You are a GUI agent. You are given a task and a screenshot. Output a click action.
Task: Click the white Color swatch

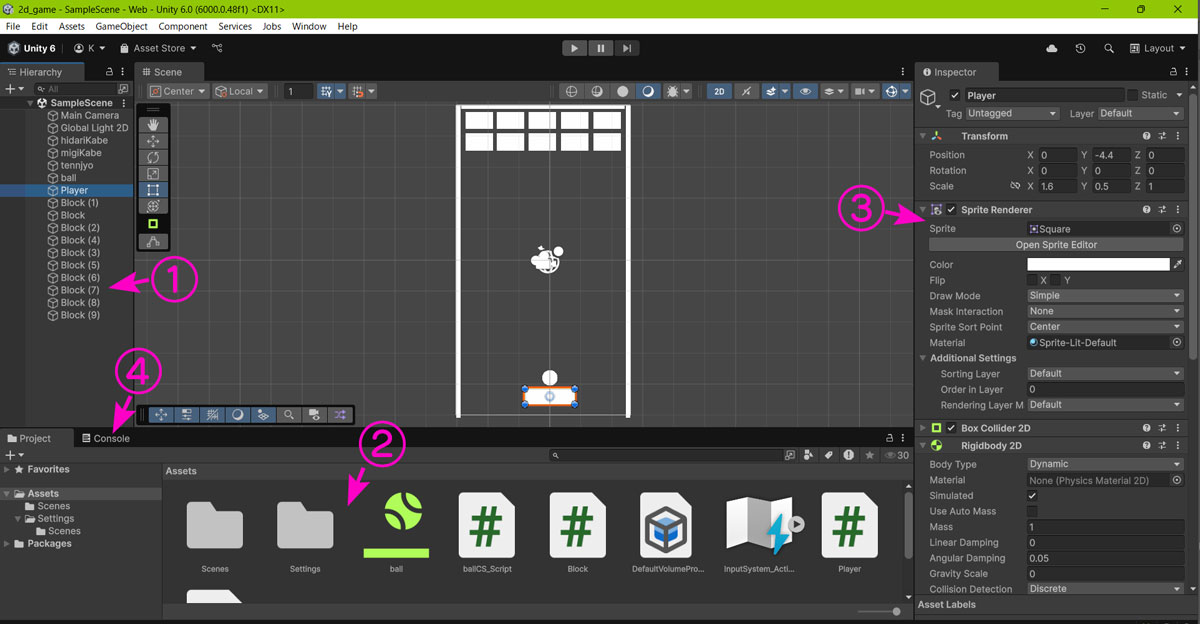click(1097, 265)
